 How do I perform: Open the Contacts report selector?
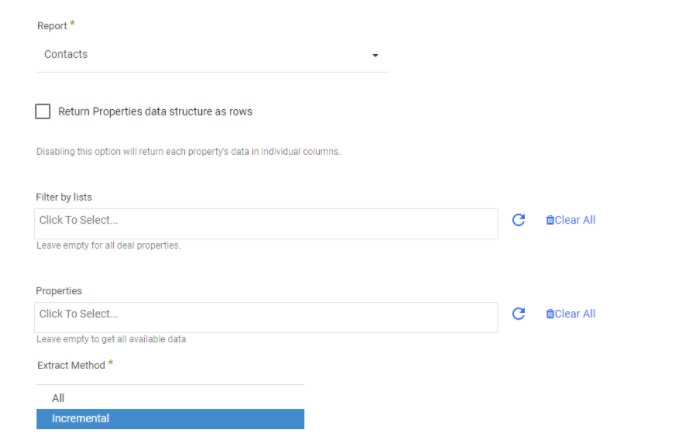click(200, 55)
